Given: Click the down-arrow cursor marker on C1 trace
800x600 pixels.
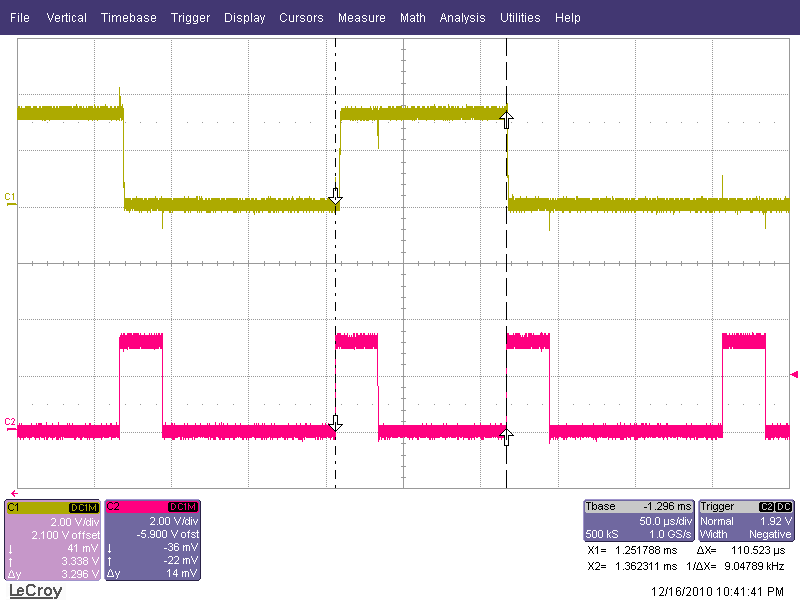Looking at the screenshot, I should pyautogui.click(x=335, y=196).
